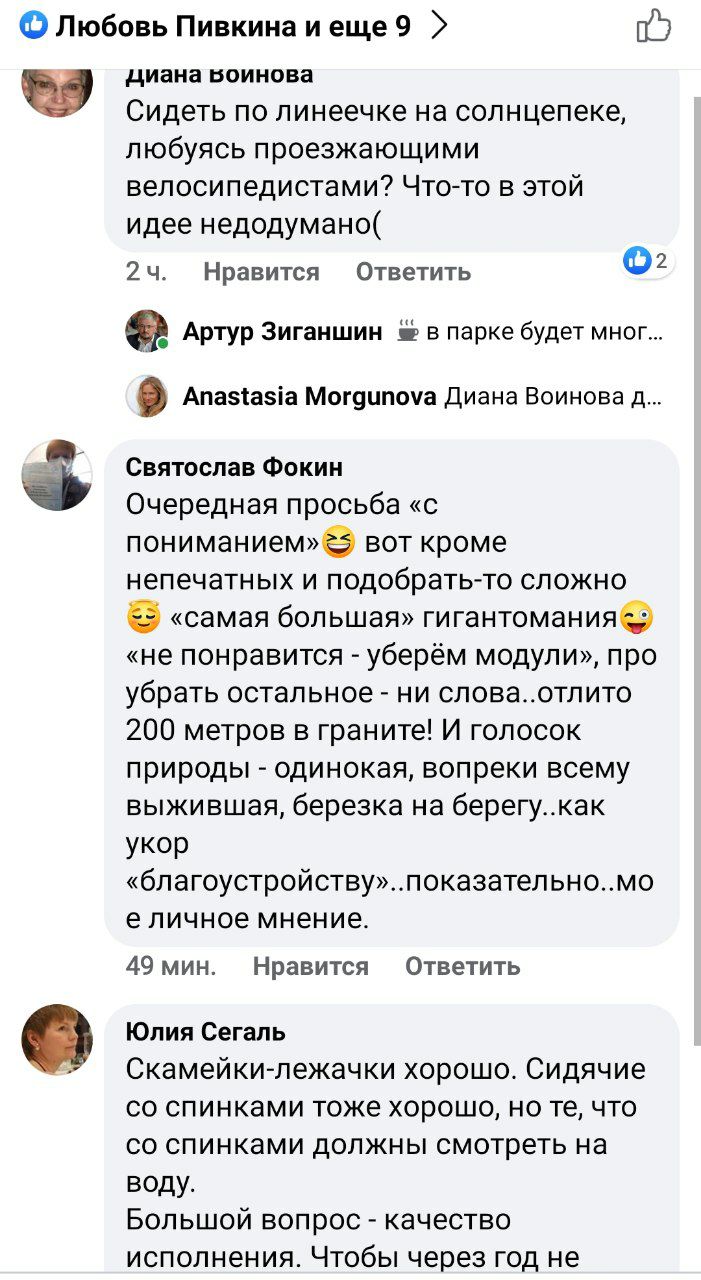Like Диана Воинова's comment via Нравится
Viewport: 701px width, 1280px height.
pyautogui.click(x=261, y=272)
